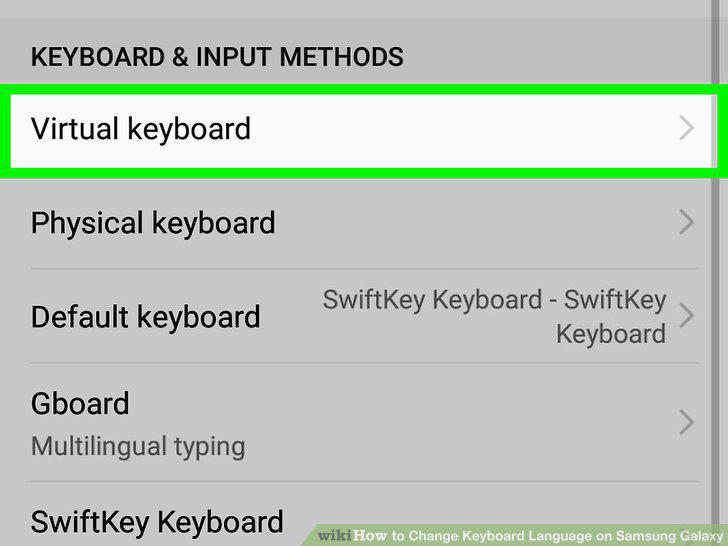Tap empty area of Virtual keyboard row

464,130
